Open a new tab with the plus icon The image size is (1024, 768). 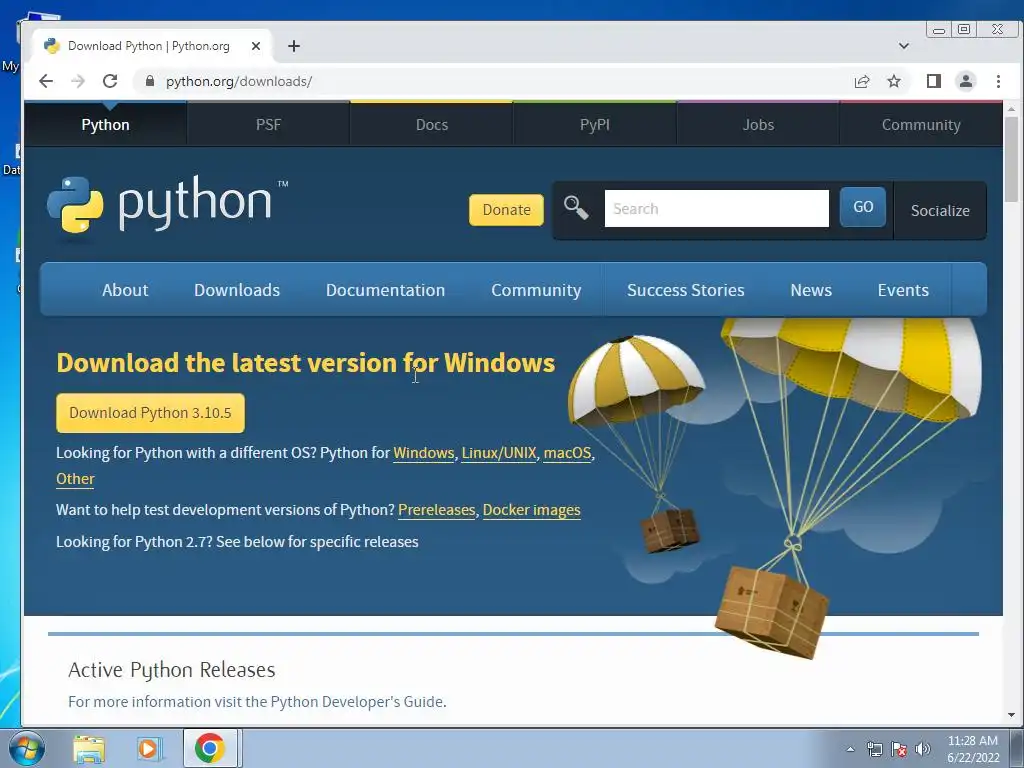tap(294, 46)
